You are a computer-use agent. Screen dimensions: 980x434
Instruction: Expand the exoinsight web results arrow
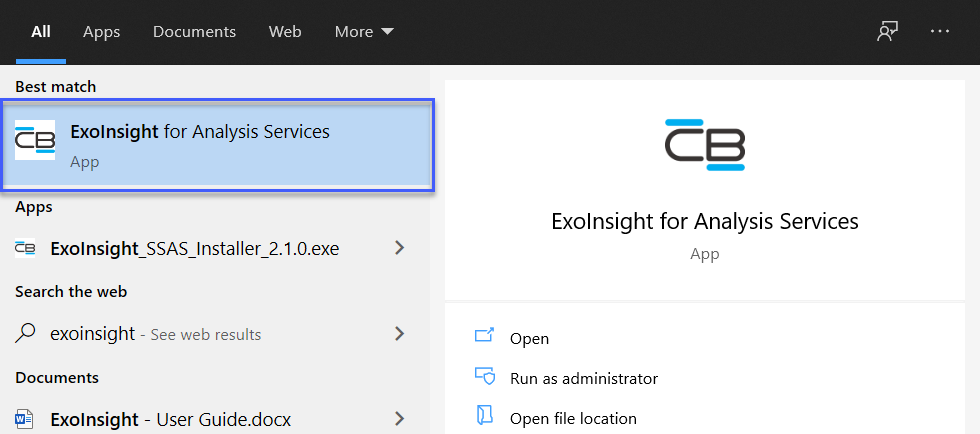tap(399, 333)
